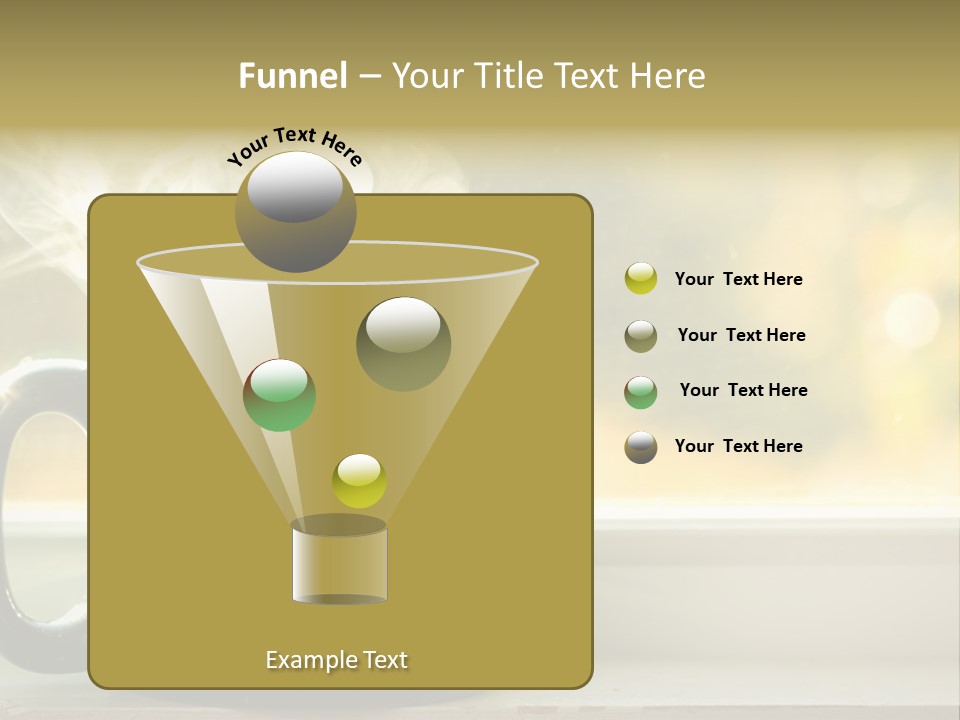Click the 'Your Title Text Here' title text
Viewport: 960px width, 720px height.
coord(552,75)
